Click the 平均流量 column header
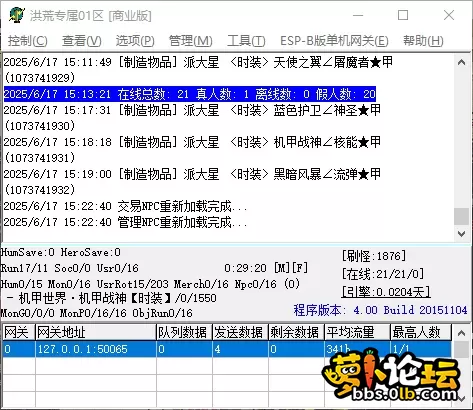This screenshot has height=410, width=473. [x=357, y=332]
